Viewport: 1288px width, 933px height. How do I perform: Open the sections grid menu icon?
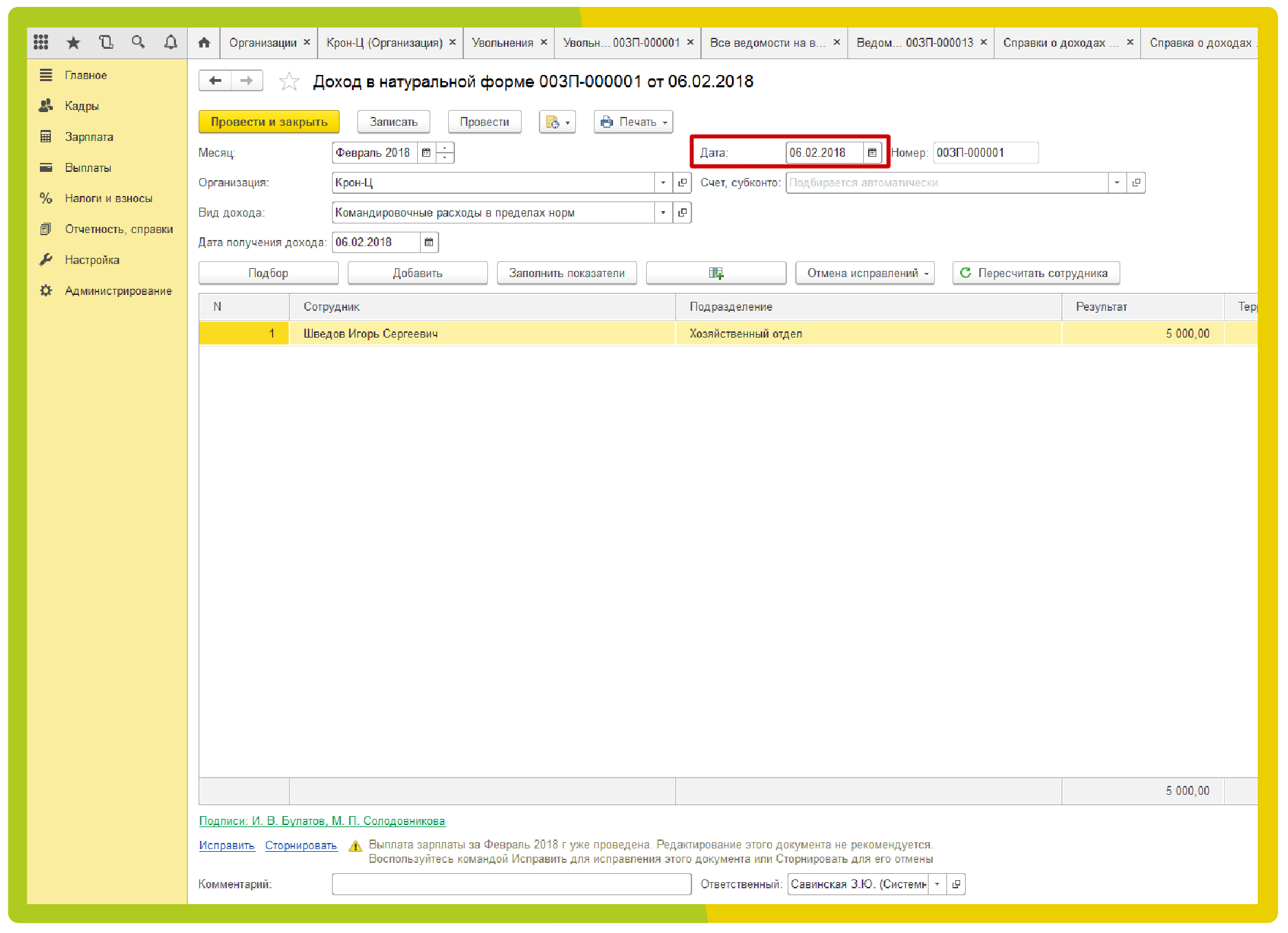click(x=41, y=43)
